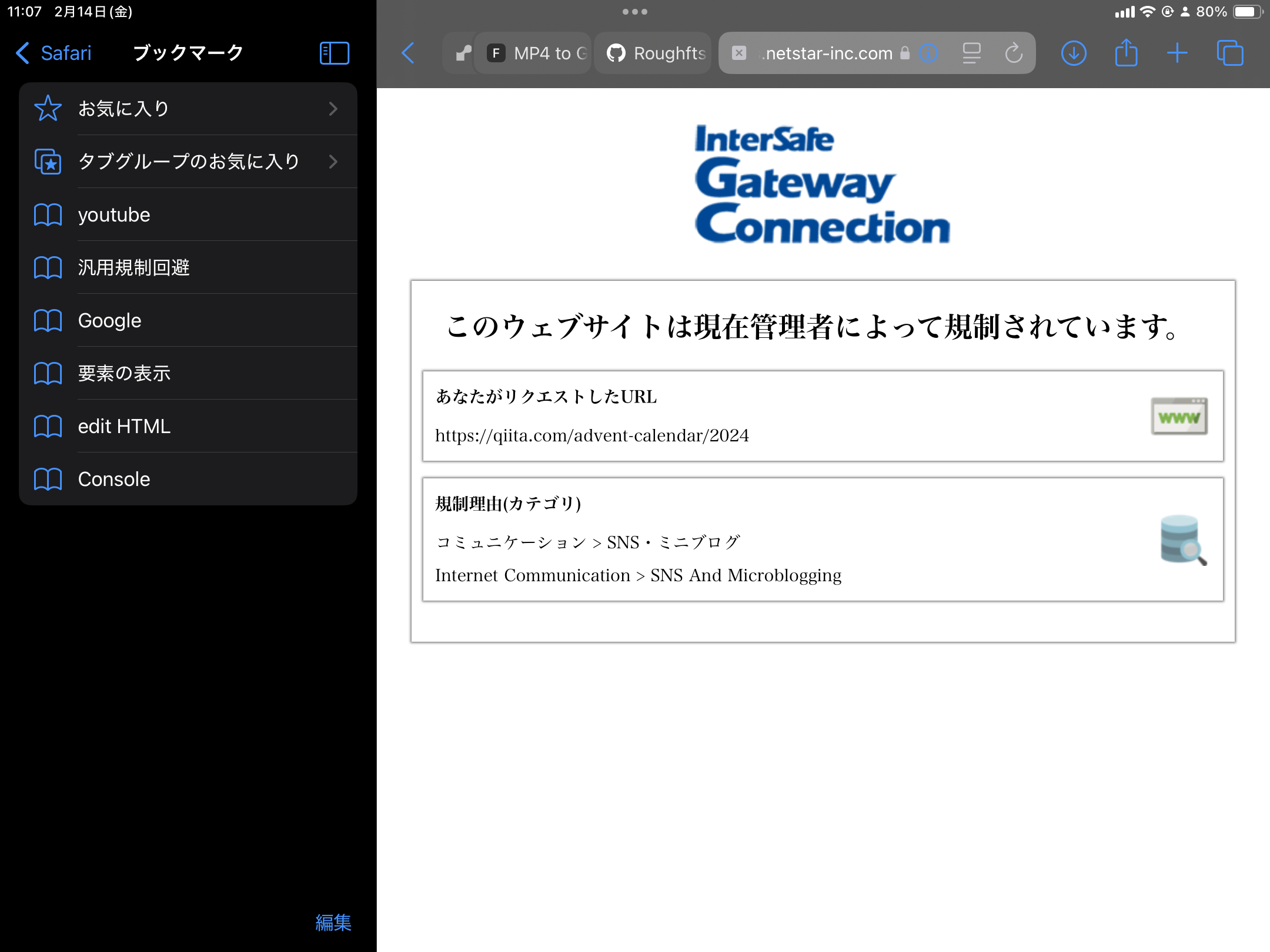Open the share sheet icon
This screenshot has width=1270, height=952.
click(x=1125, y=53)
